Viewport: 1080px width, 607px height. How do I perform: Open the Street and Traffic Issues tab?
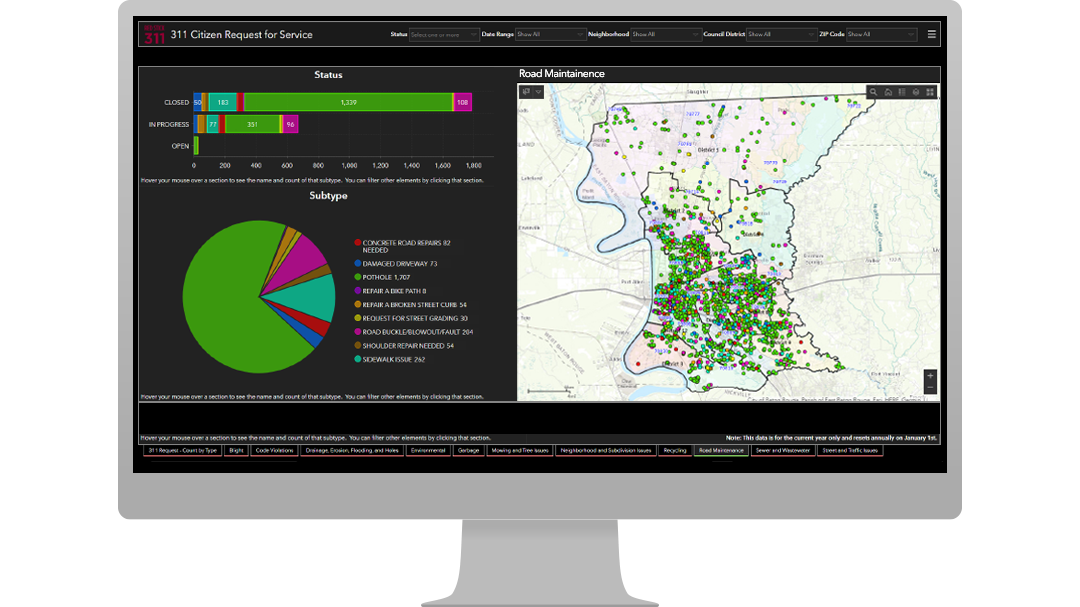click(850, 451)
